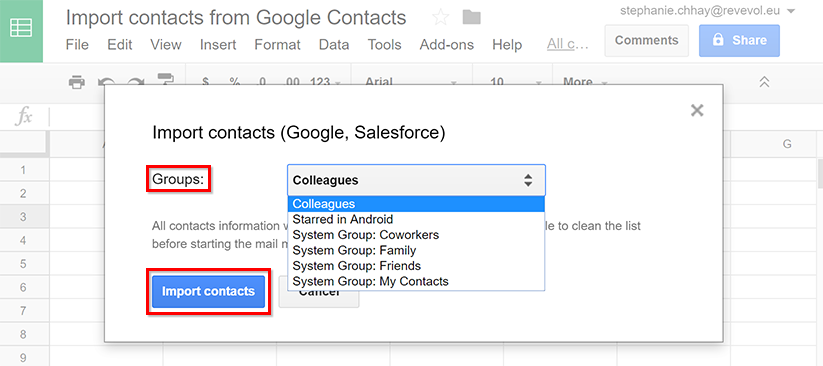Expand the More toolbar dropdown
Screen dimensions: 823x366
tap(585, 82)
